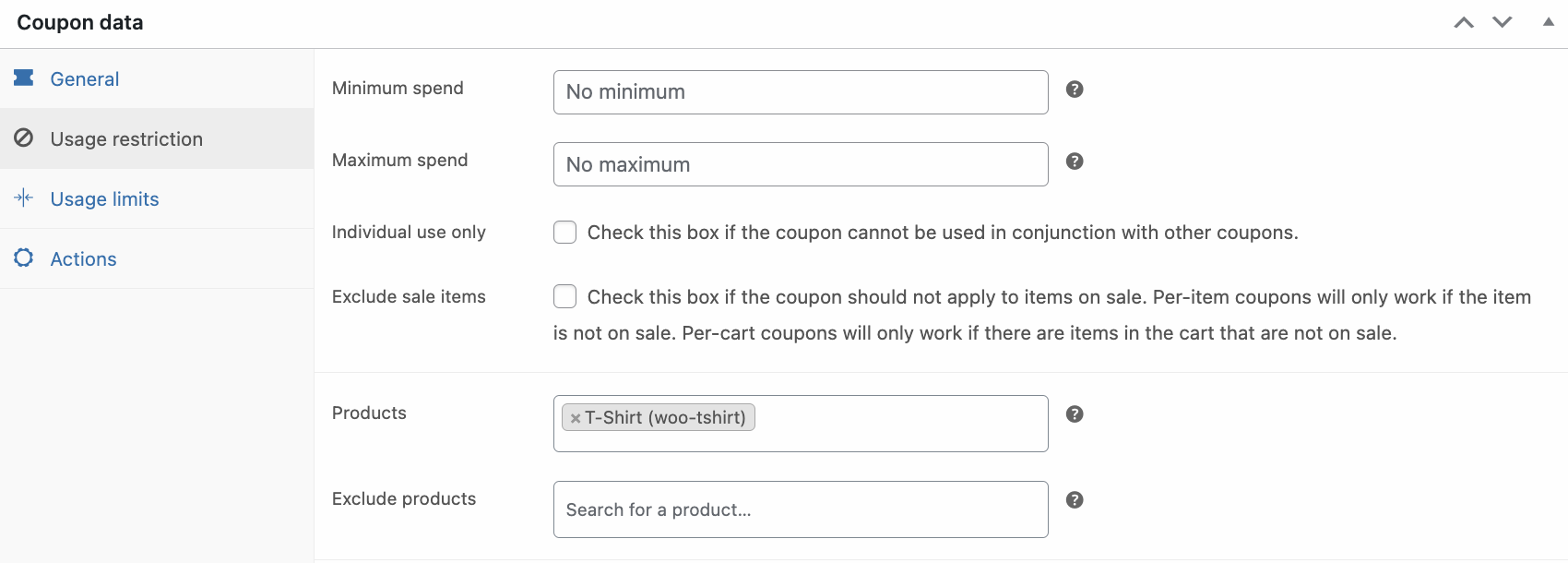Switch to the General tab
Screen dimensions: 1568x563
pos(84,78)
